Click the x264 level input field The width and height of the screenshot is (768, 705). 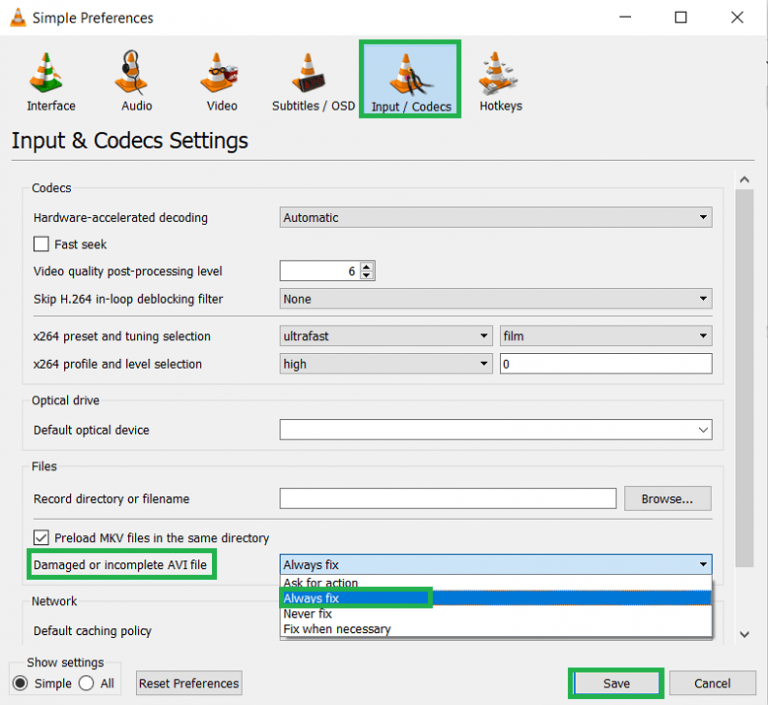tap(606, 364)
